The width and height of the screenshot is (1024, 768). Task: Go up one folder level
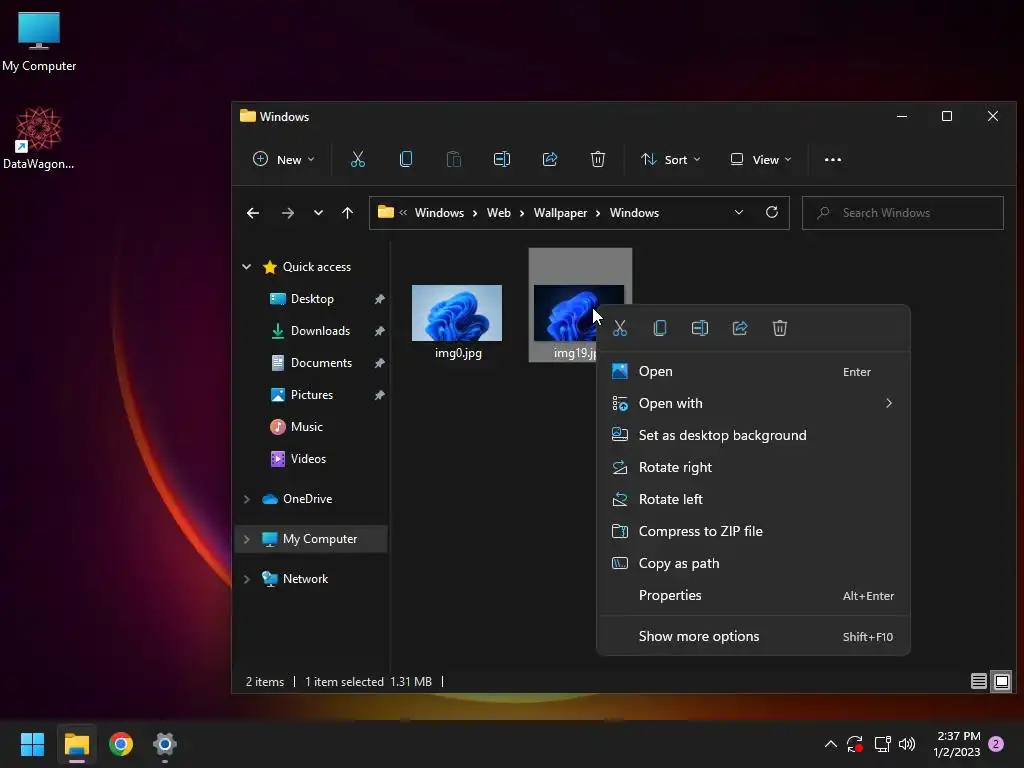click(x=347, y=213)
